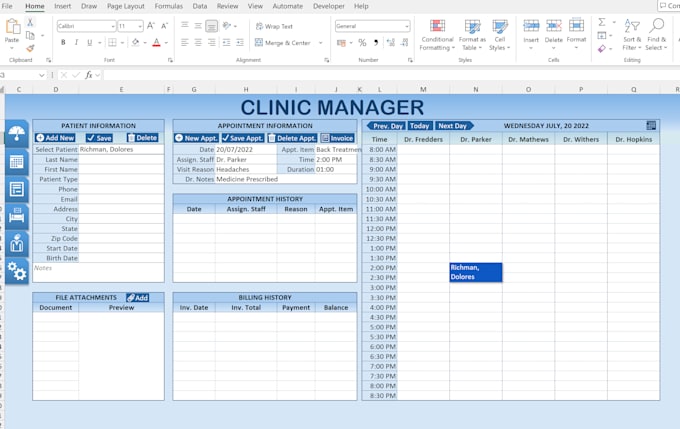The width and height of the screenshot is (680, 429).
Task: Click the AutoSum sigma icon
Action: click(x=602, y=22)
